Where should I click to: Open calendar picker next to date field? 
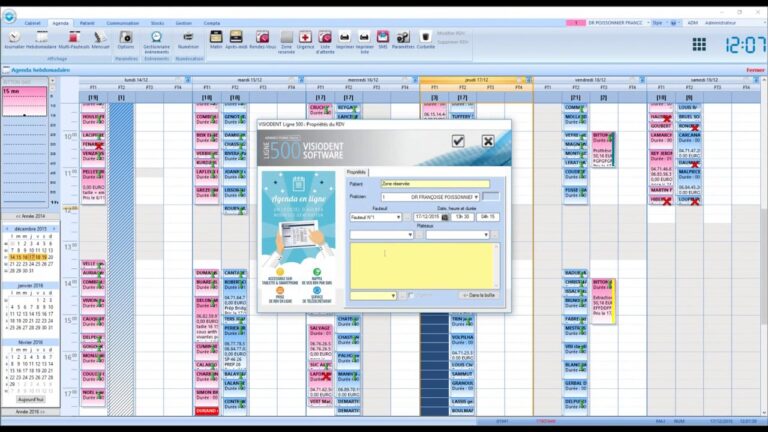click(445, 217)
